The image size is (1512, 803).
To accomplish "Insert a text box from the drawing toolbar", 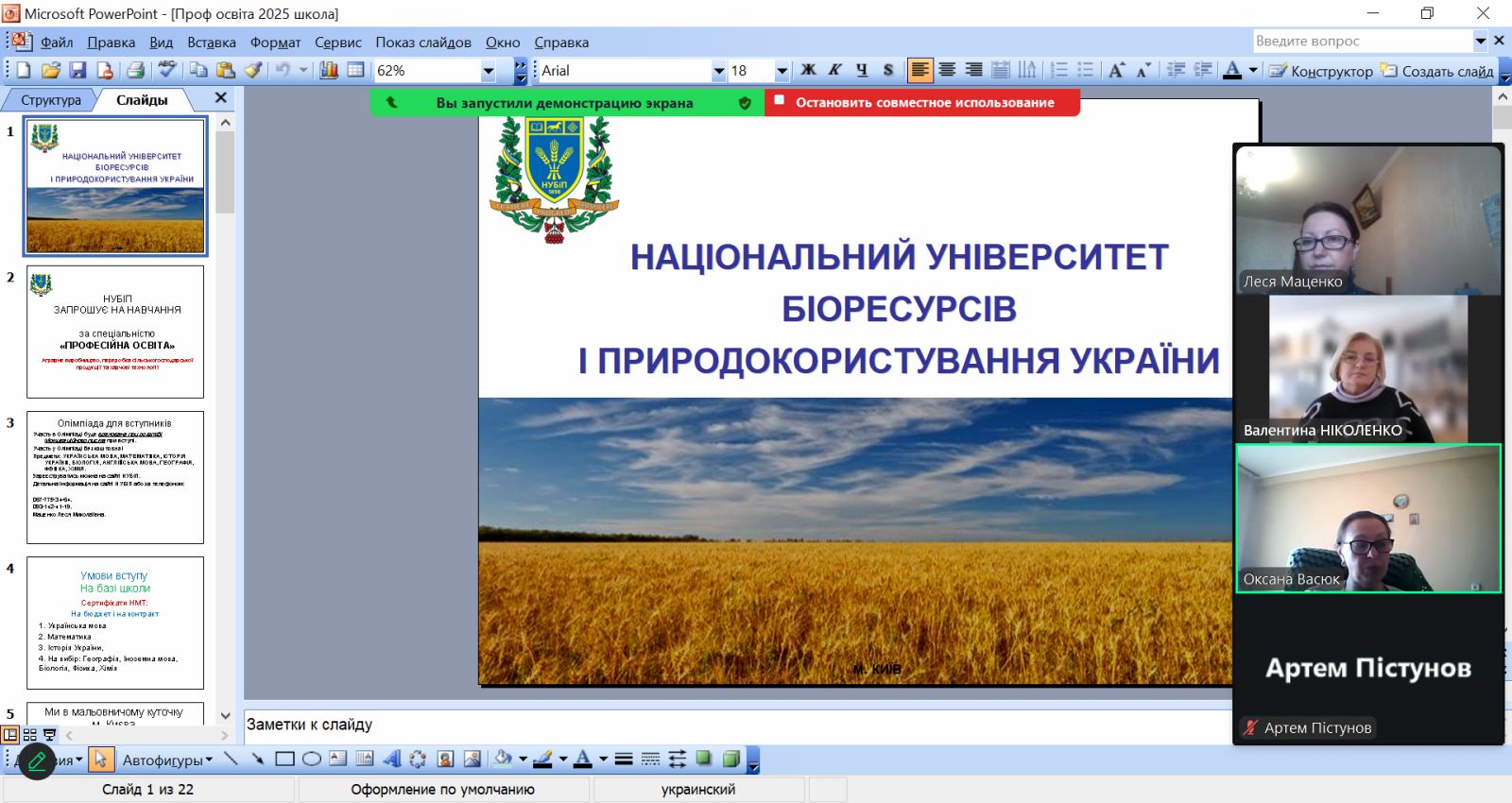I will point(337,759).
